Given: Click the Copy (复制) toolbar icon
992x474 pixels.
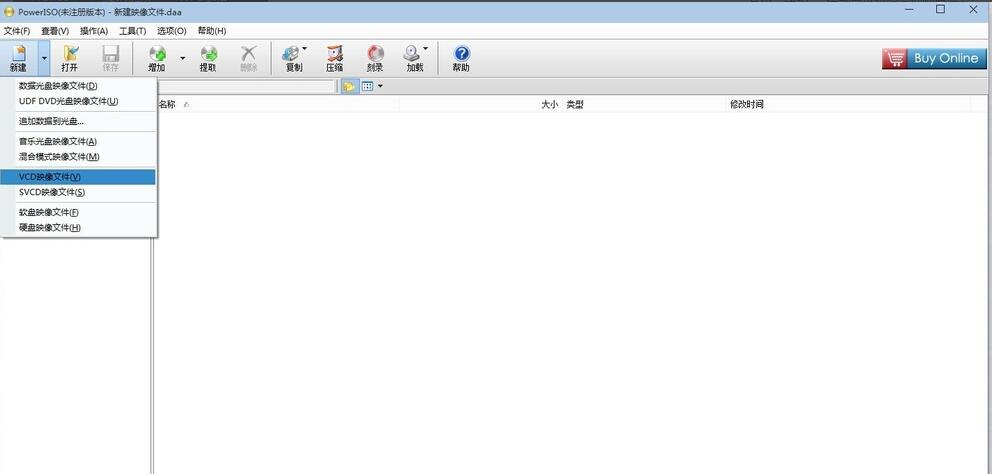Looking at the screenshot, I should tap(294, 58).
